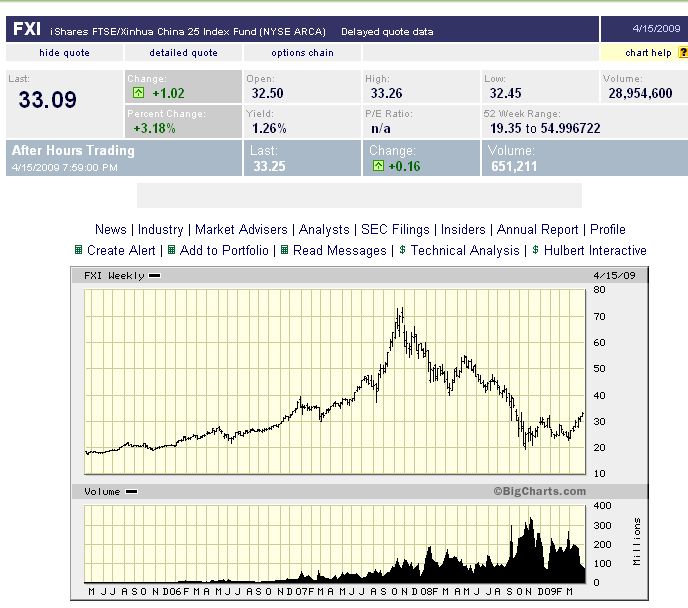Open the Annual Report link
This screenshot has width=688, height=608.
538,229
